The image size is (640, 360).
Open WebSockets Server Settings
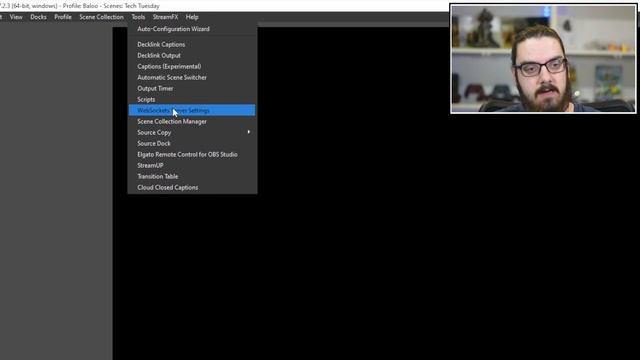(x=192, y=110)
